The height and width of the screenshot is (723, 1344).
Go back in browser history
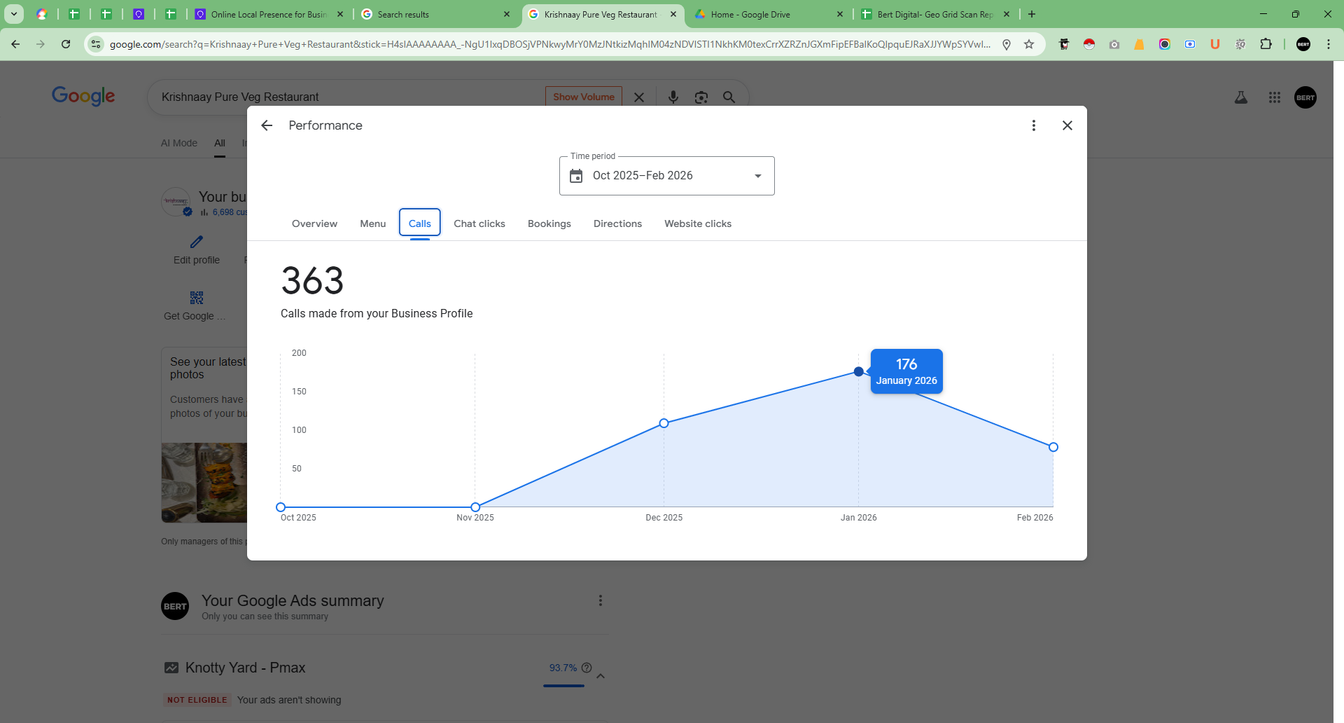(x=15, y=44)
